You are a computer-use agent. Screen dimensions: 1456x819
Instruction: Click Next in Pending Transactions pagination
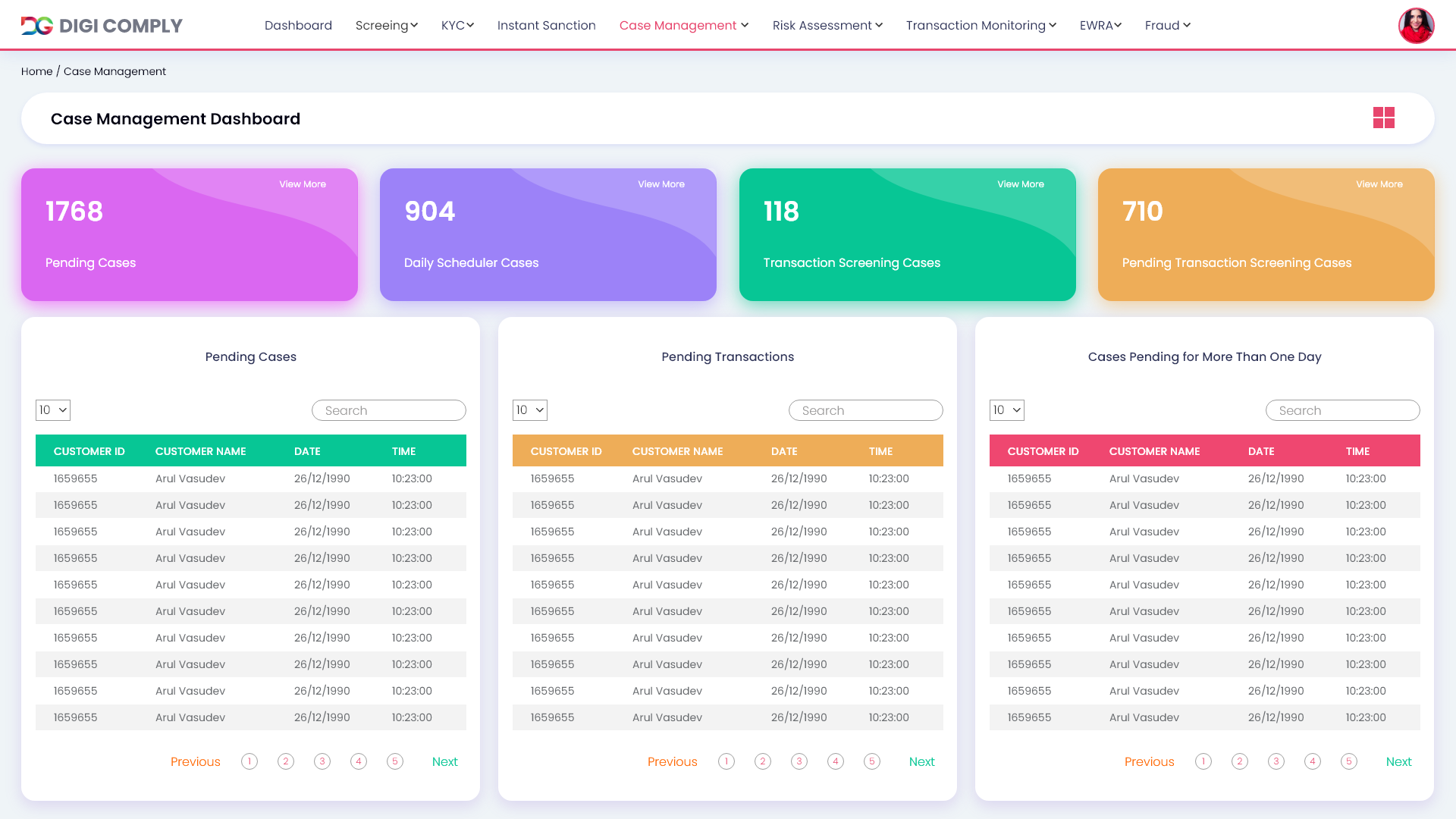coord(921,761)
